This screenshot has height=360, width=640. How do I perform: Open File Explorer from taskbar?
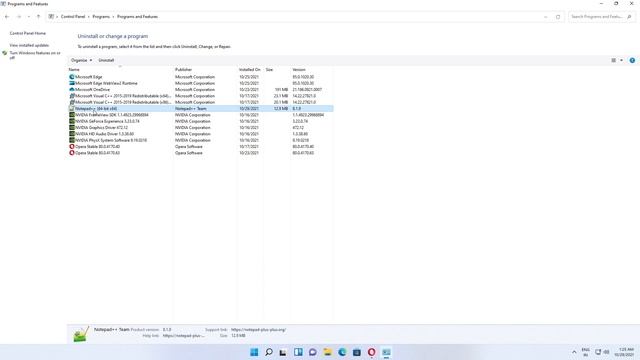[327, 352]
